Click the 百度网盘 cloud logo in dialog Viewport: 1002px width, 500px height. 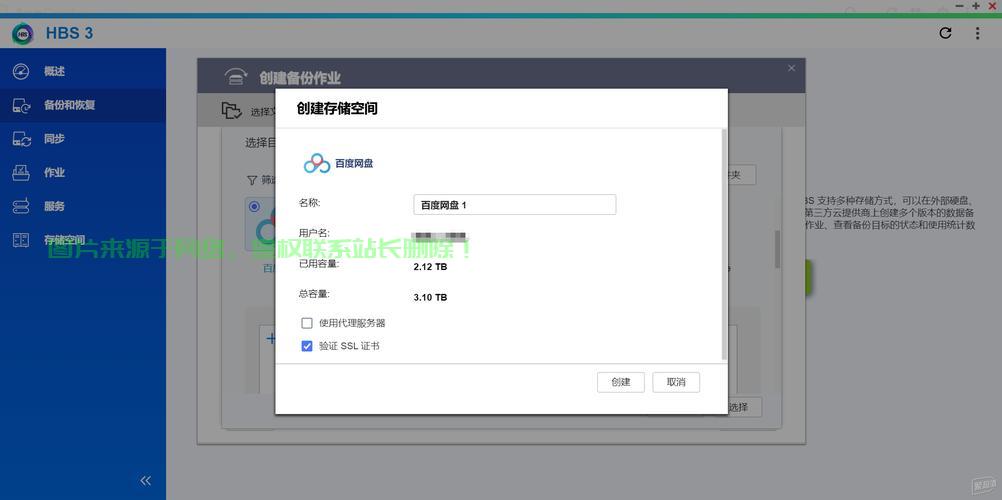pyautogui.click(x=317, y=163)
